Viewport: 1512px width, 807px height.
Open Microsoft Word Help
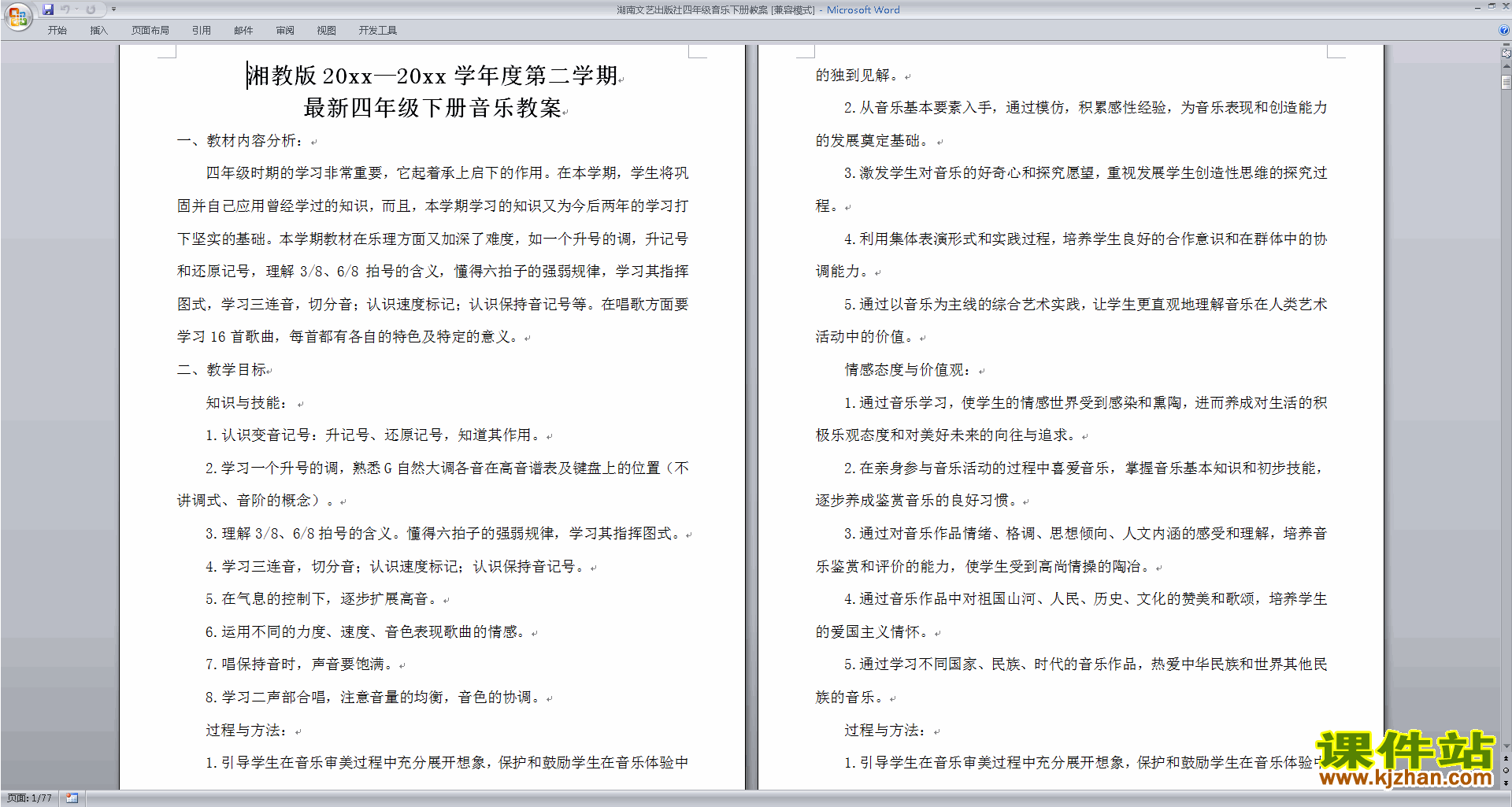(1504, 30)
